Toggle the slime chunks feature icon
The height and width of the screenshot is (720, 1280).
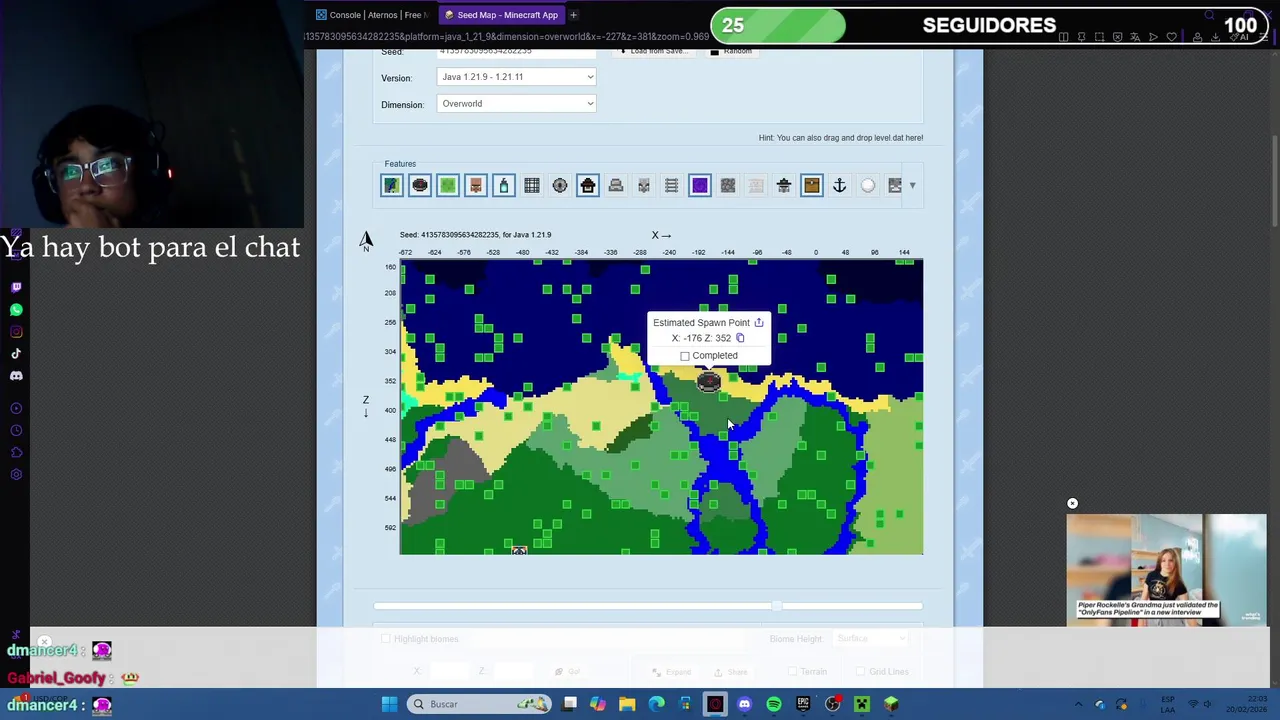[447, 185]
